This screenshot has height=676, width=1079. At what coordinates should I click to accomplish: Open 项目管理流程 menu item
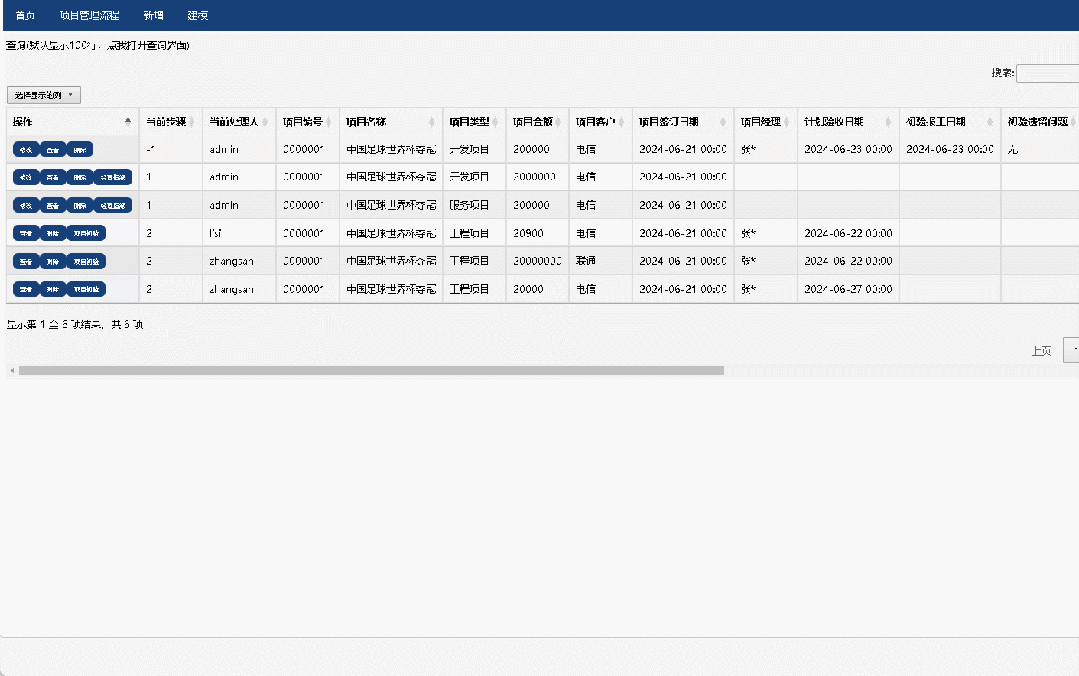tap(89, 15)
